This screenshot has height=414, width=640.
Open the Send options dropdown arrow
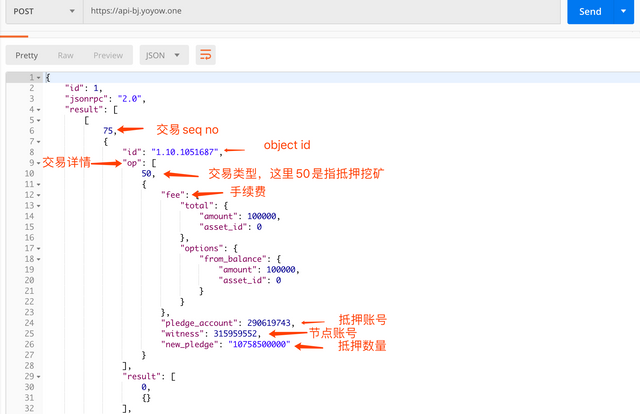click(x=623, y=11)
